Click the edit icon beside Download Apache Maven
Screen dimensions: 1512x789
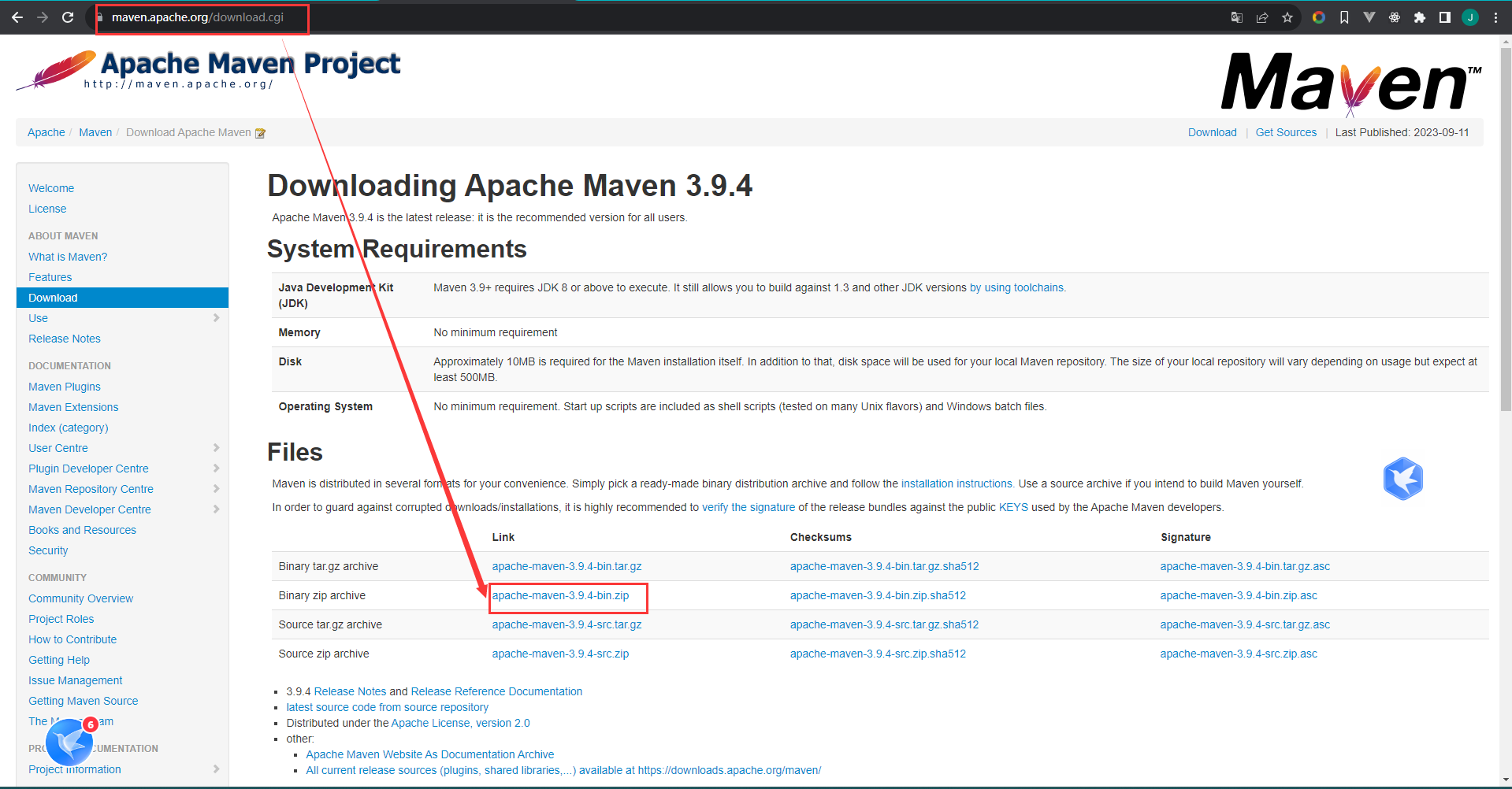260,133
